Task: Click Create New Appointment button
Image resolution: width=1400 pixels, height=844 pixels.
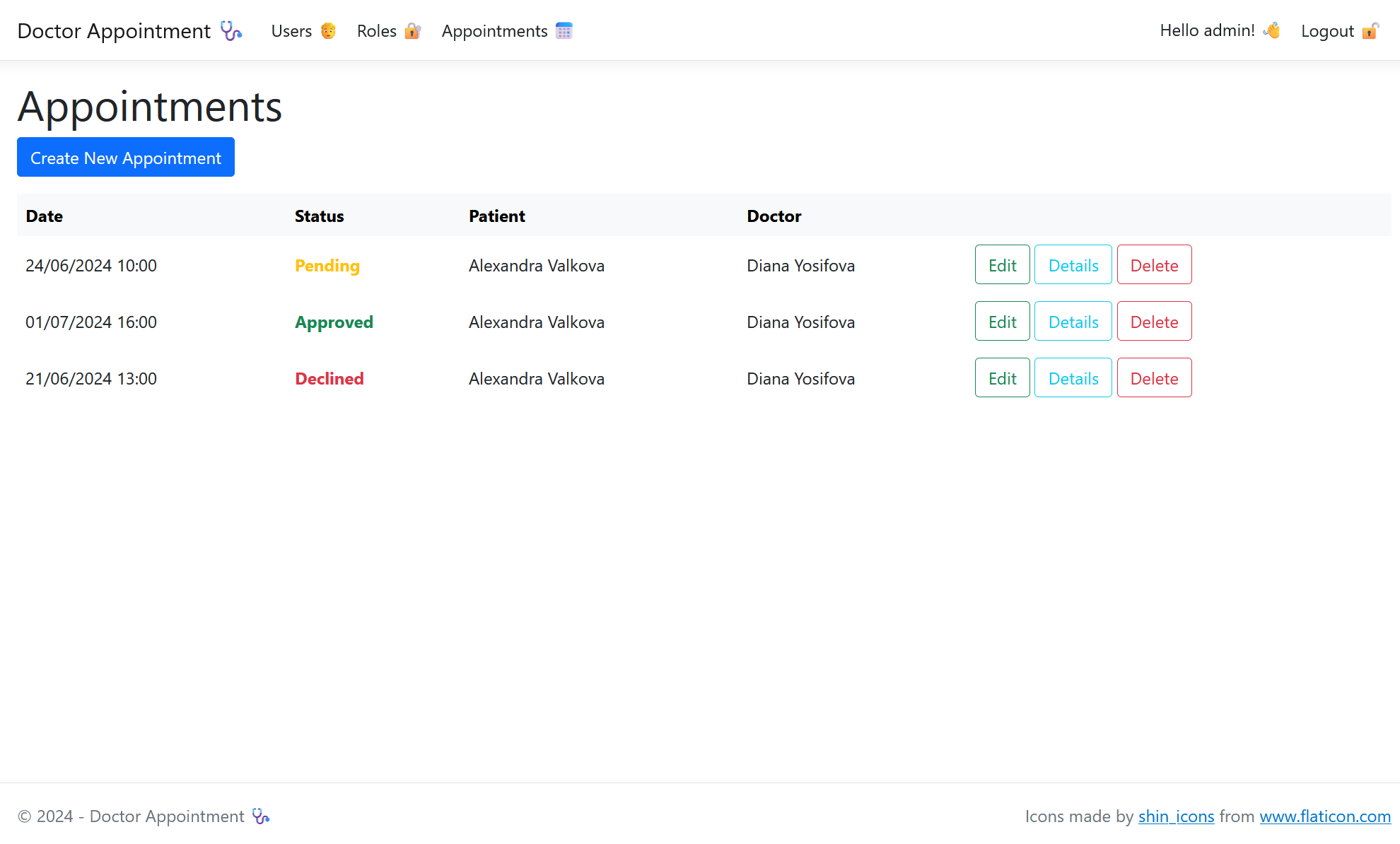Action: pos(126,157)
